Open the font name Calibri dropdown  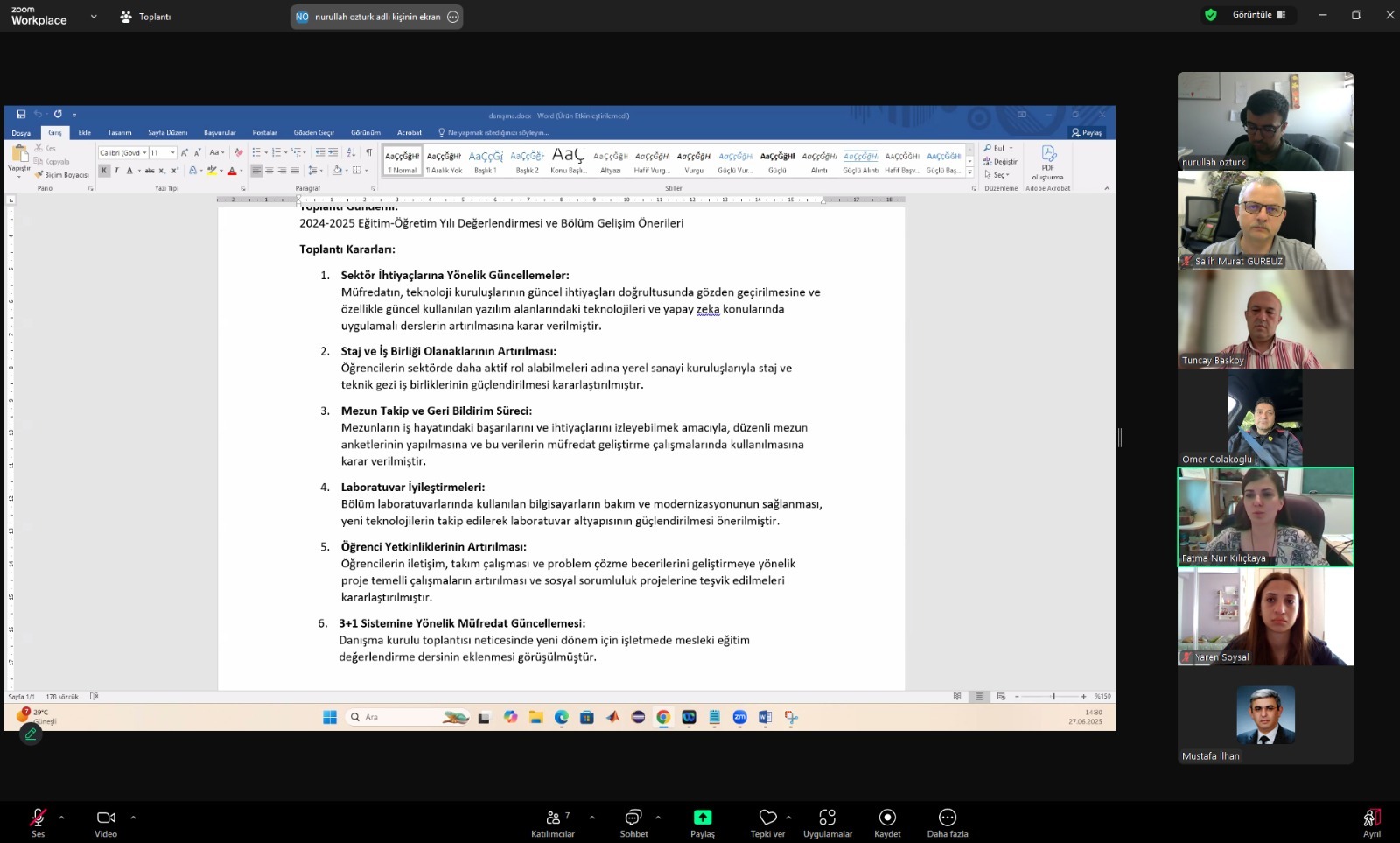[145, 153]
